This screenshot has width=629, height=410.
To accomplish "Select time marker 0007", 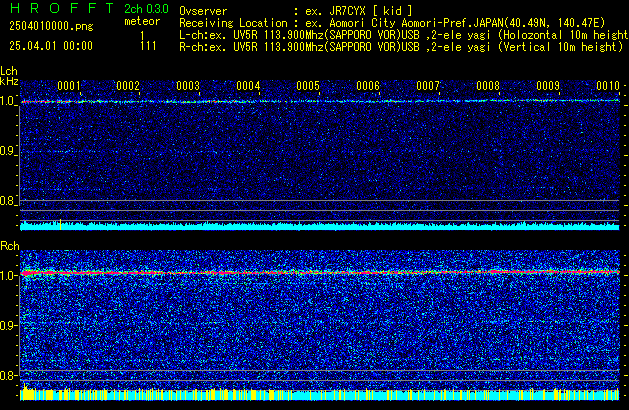I will click(428, 86).
